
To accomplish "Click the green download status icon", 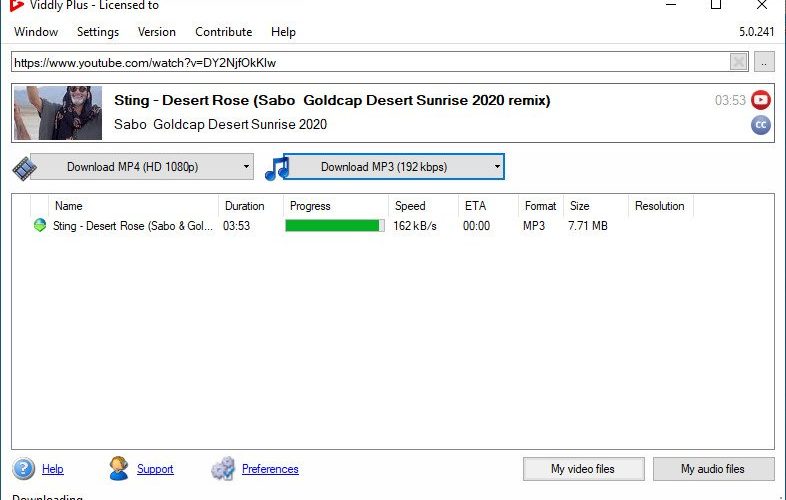I will (40, 225).
